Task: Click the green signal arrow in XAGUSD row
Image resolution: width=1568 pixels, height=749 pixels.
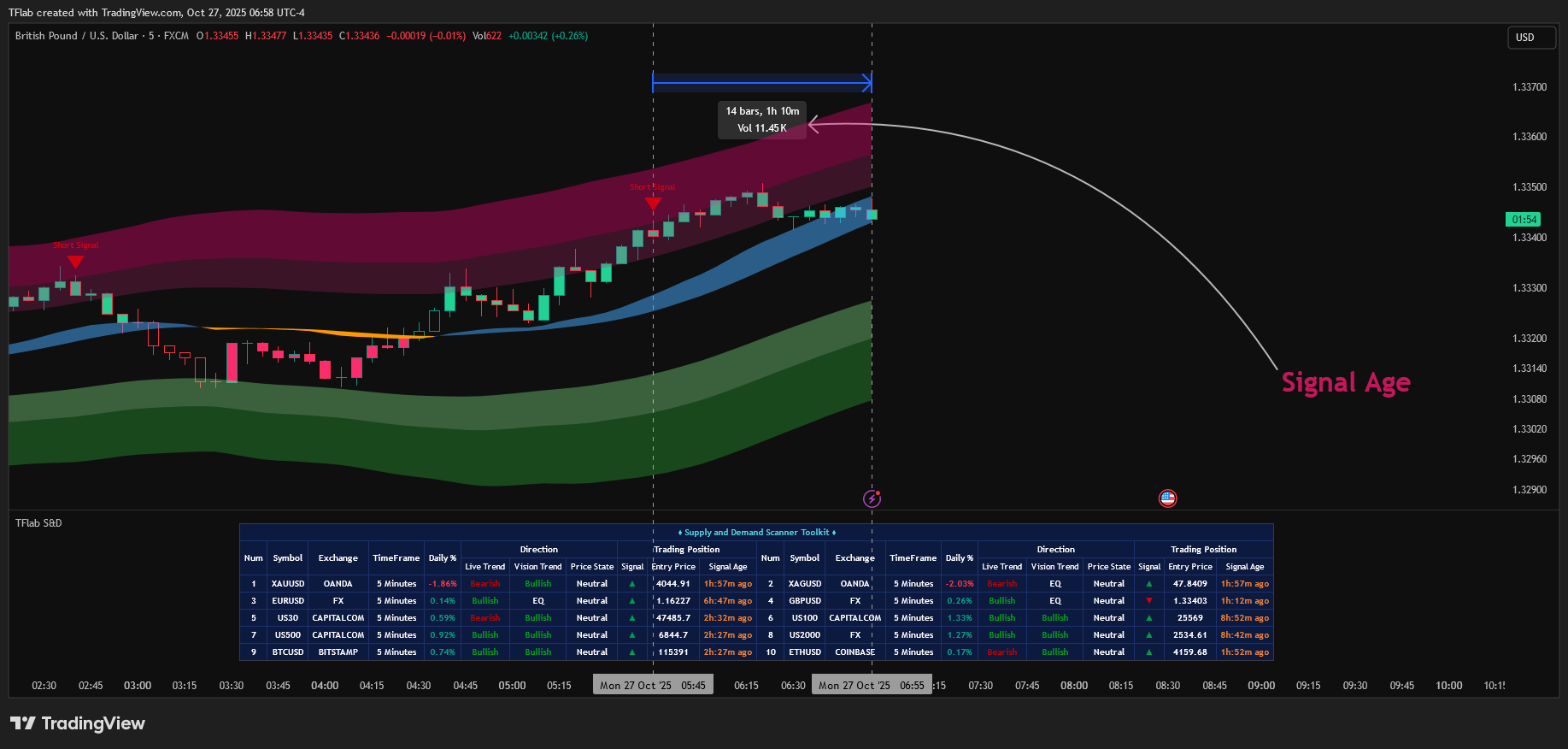Action: click(x=1149, y=584)
